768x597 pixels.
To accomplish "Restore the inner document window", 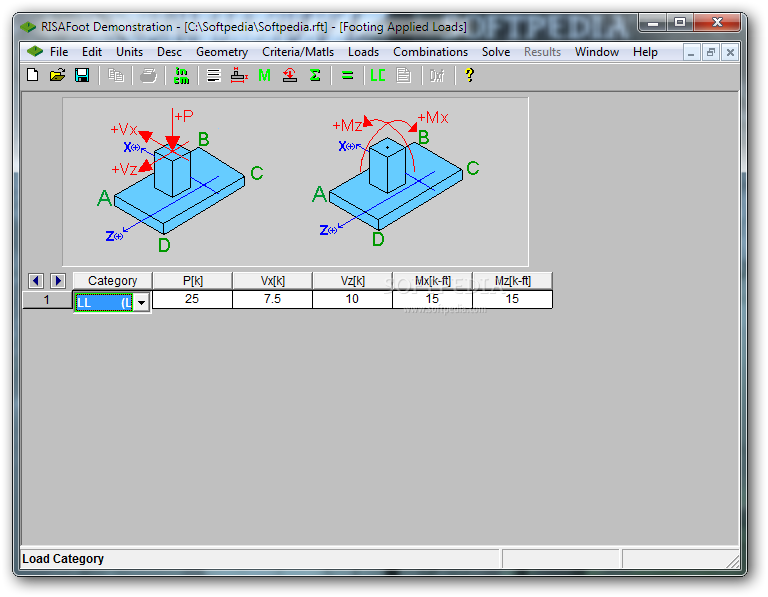I will click(711, 52).
